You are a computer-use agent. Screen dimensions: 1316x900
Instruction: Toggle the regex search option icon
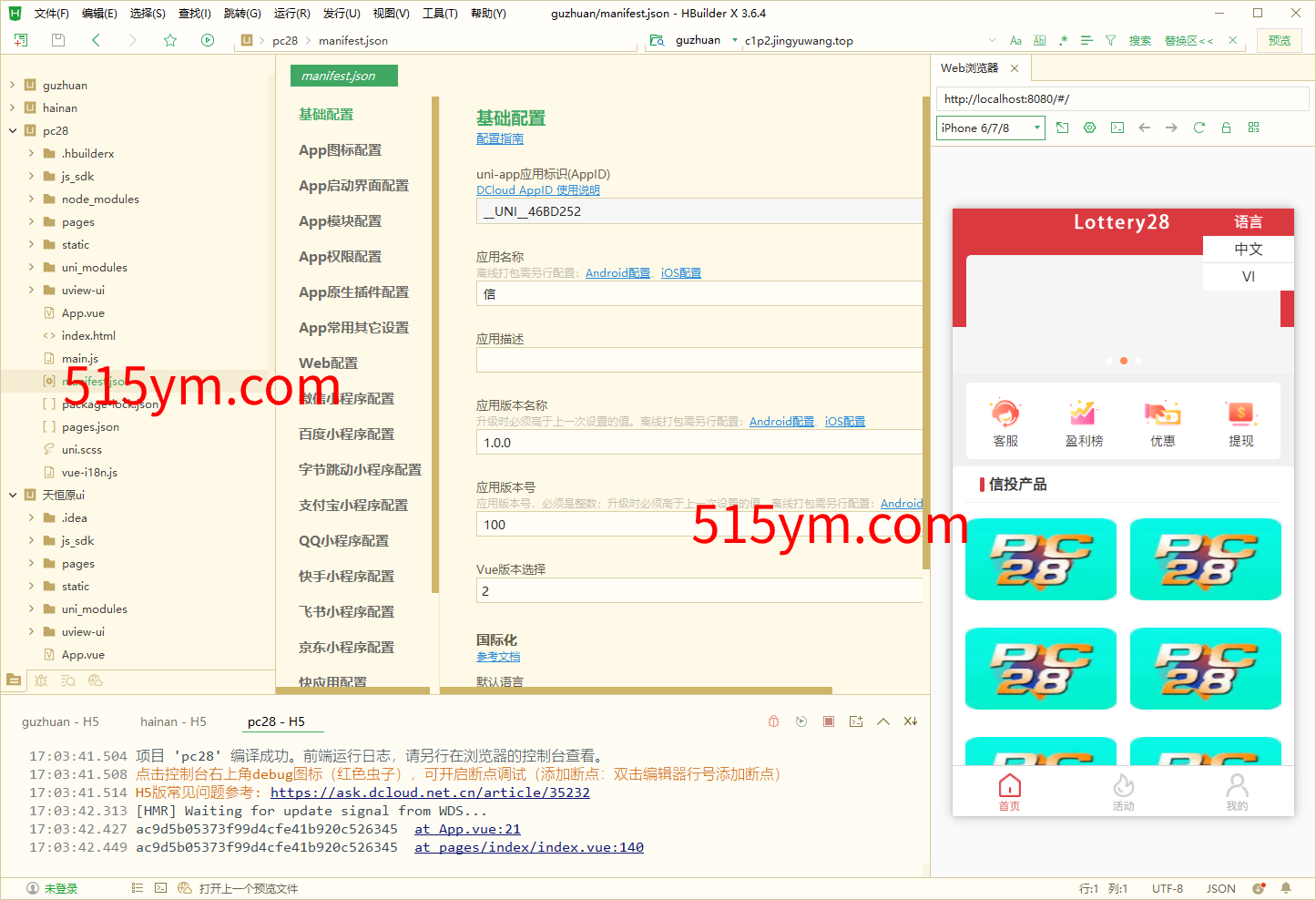pyautogui.click(x=1063, y=40)
